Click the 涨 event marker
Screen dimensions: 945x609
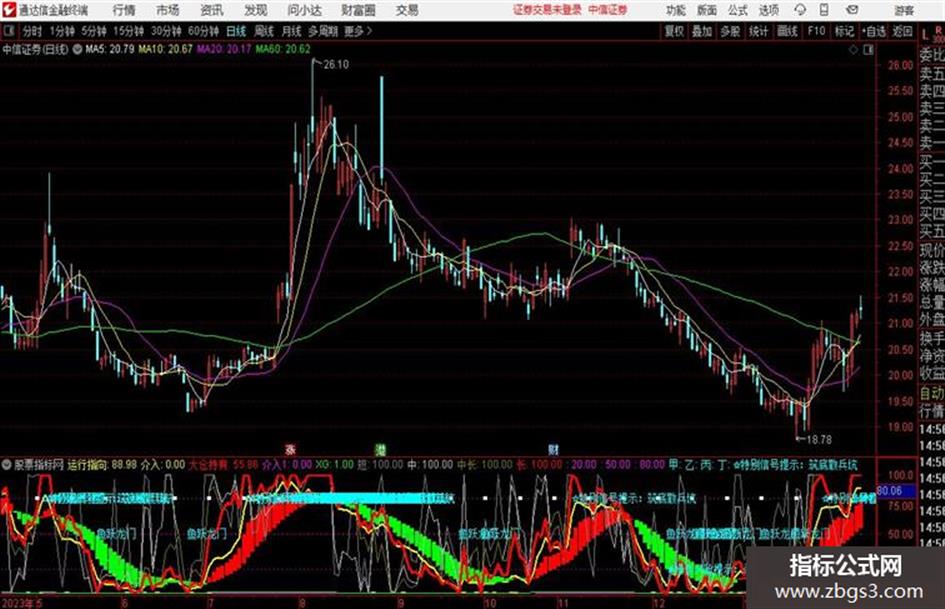tap(291, 449)
